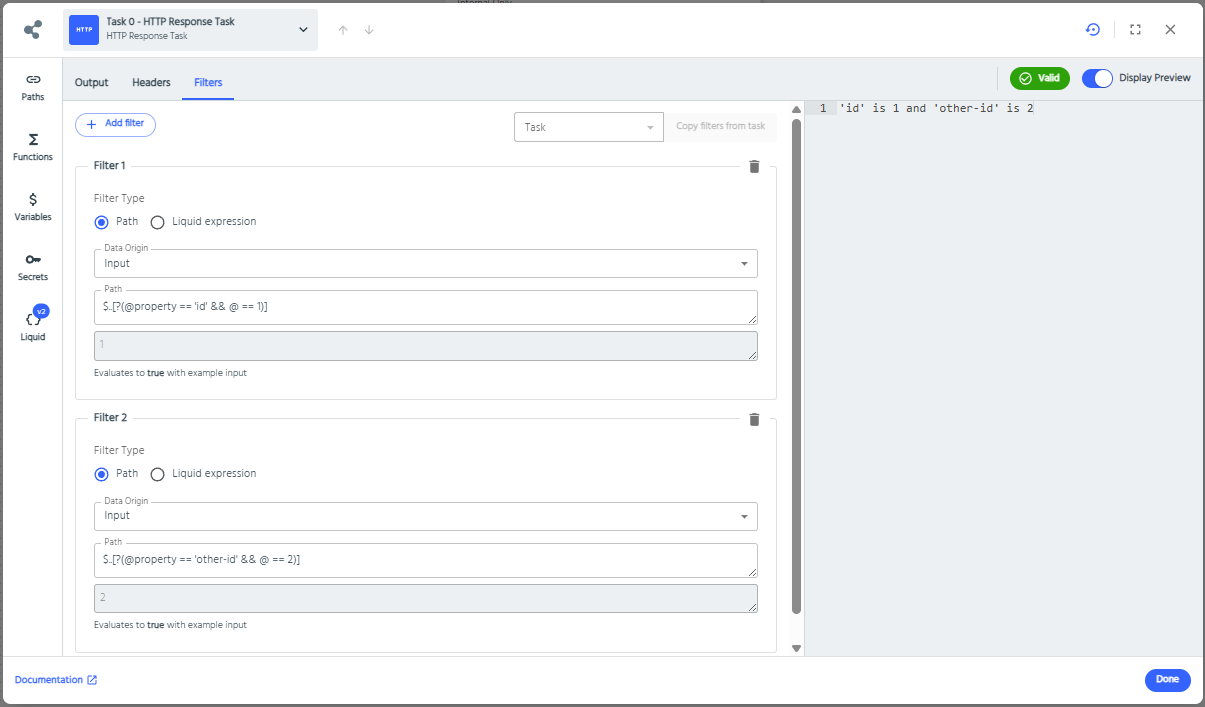The width and height of the screenshot is (1205, 707).
Task: Open the Secrets sidebar panel
Action: tap(33, 267)
